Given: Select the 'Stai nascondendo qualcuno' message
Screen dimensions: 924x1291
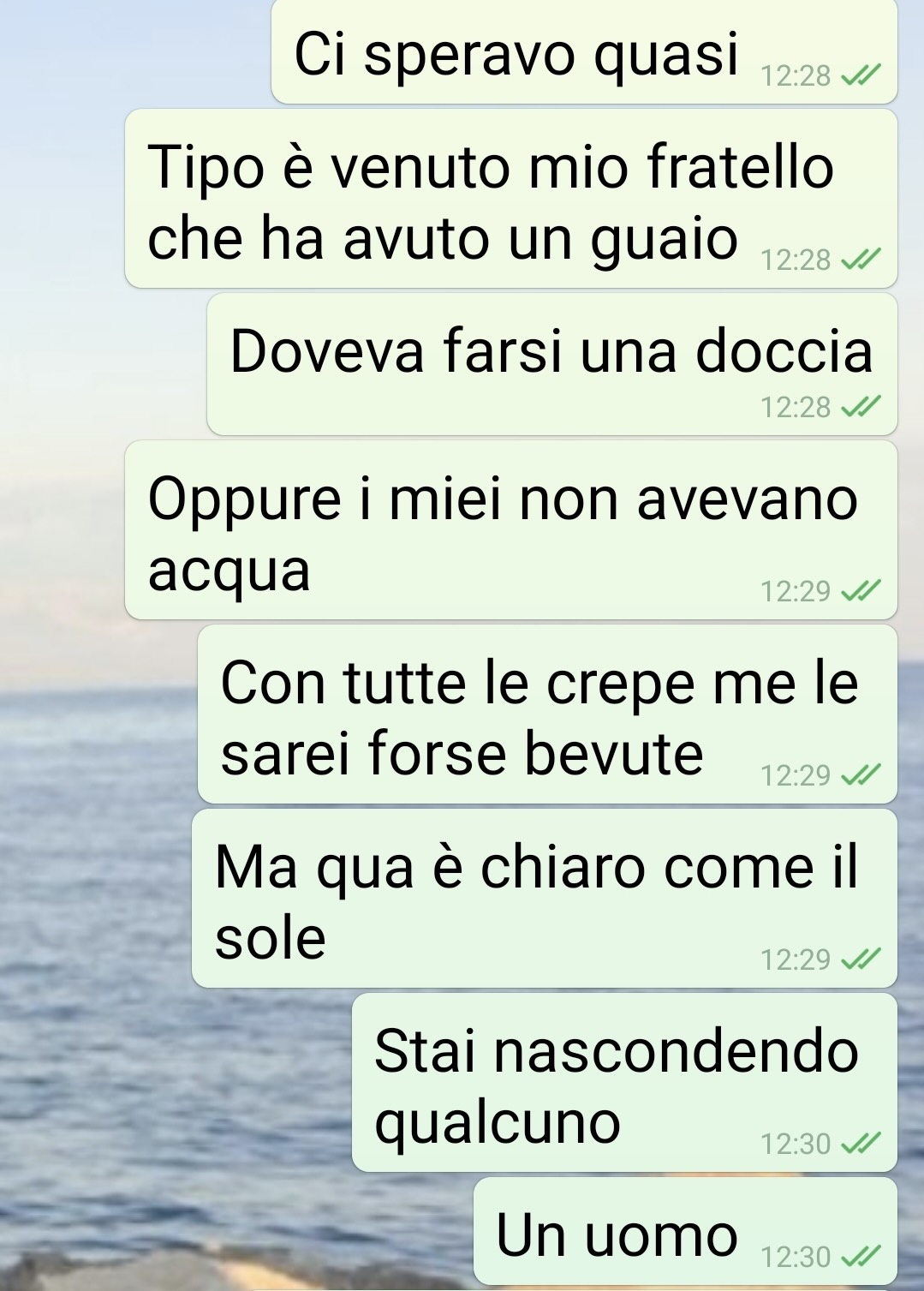Looking at the screenshot, I should coord(624,1082).
